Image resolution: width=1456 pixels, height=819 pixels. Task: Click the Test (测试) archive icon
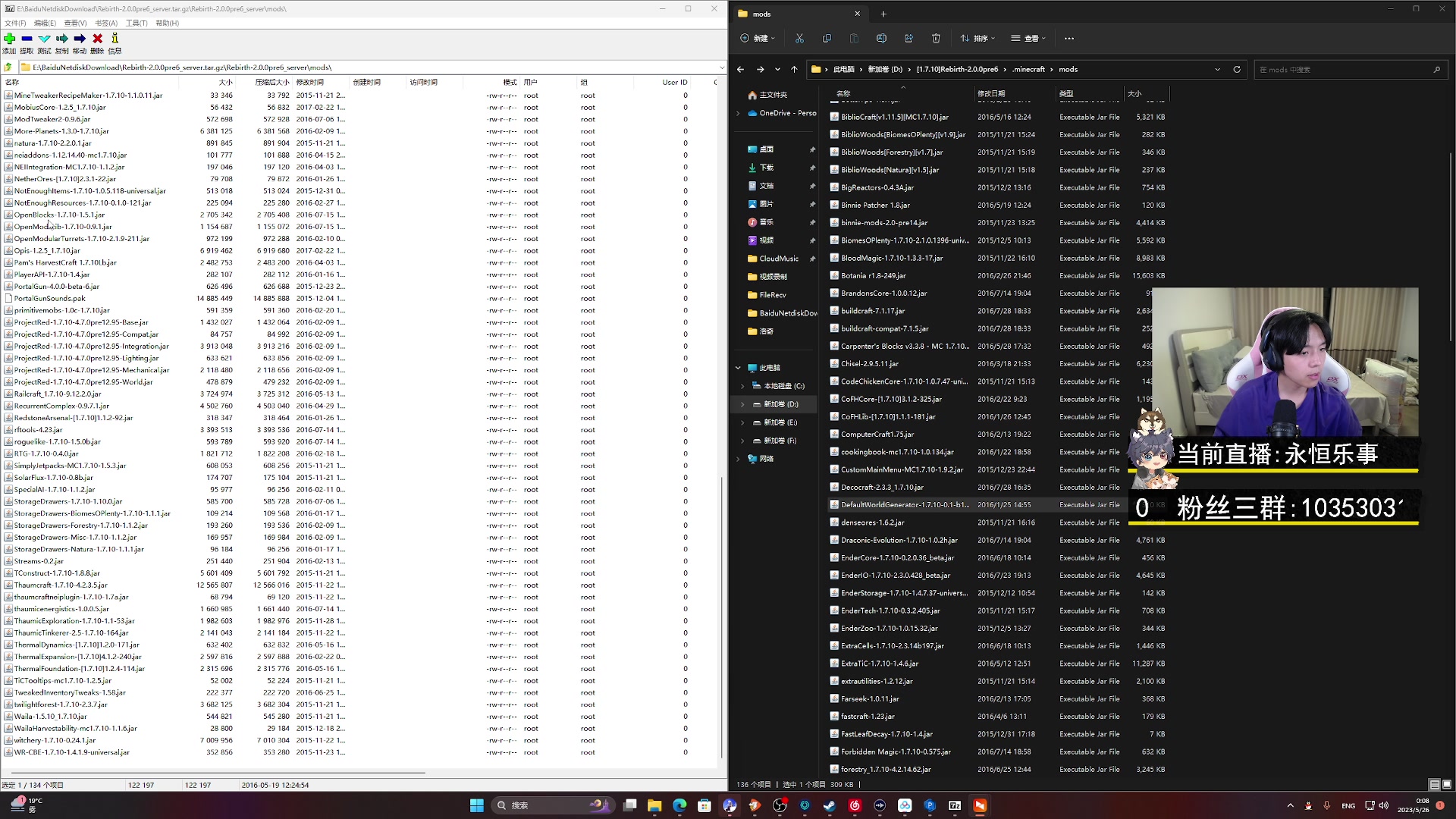click(44, 39)
